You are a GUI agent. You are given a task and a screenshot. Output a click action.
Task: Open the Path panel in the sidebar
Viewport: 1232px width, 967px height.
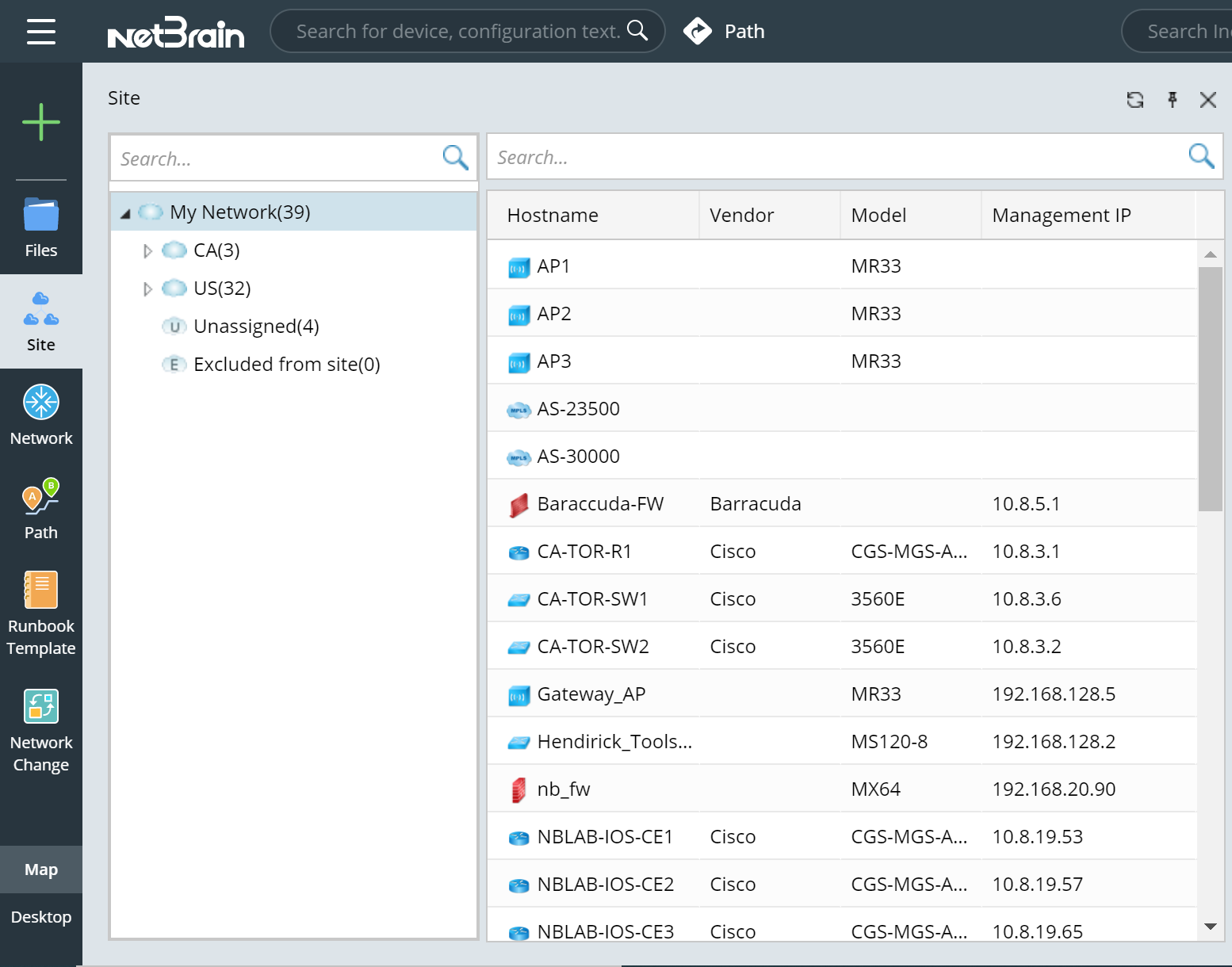pyautogui.click(x=41, y=510)
